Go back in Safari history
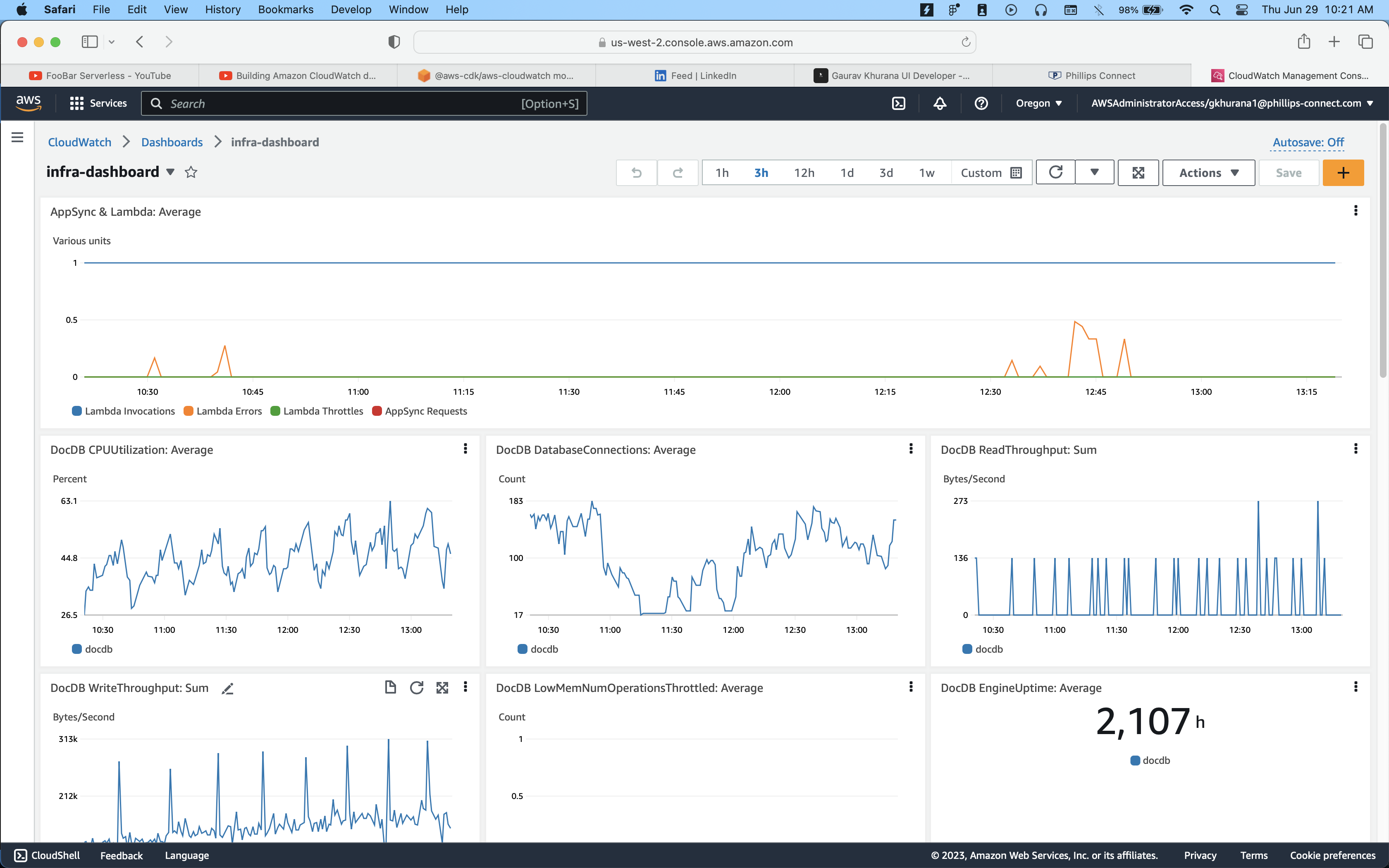The image size is (1389, 868). click(x=139, y=42)
